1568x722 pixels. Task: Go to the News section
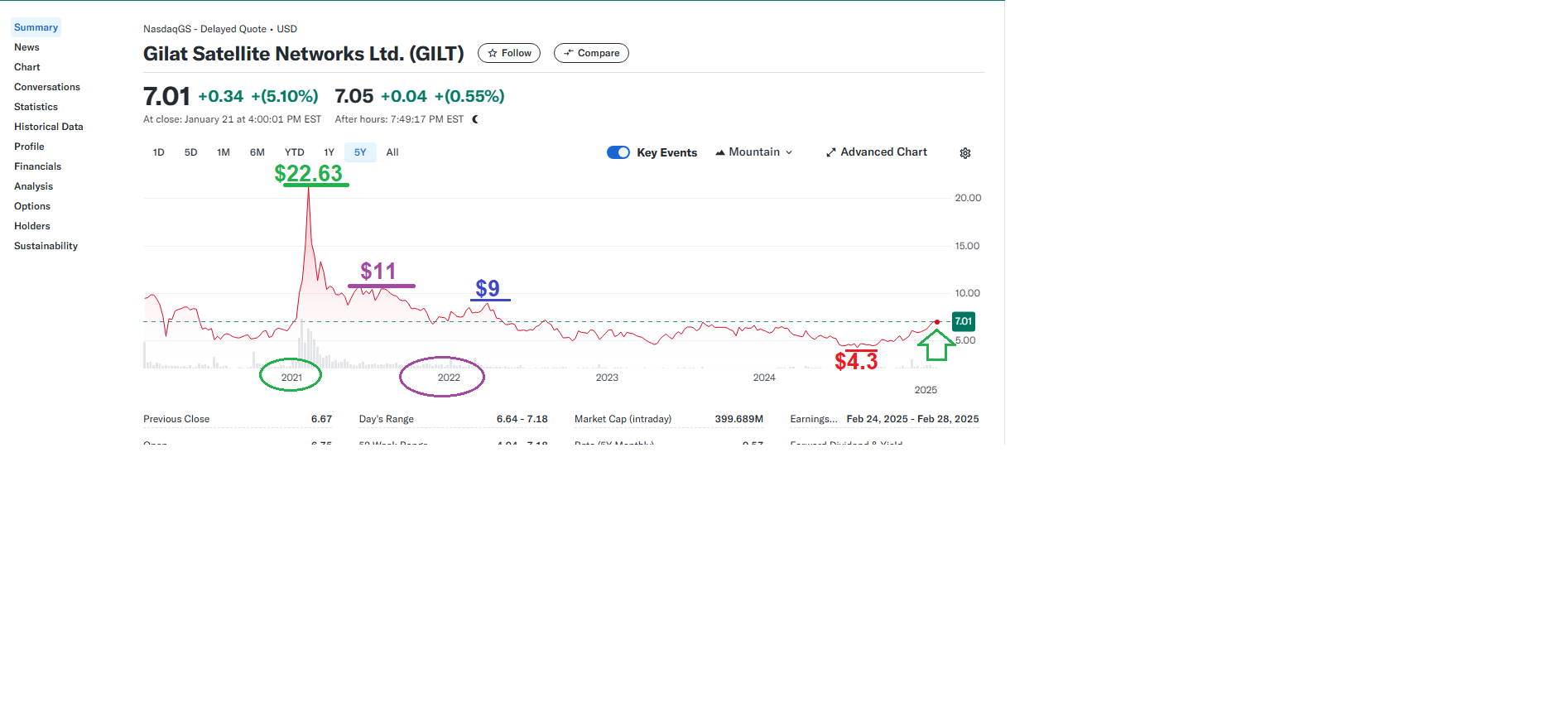[26, 47]
